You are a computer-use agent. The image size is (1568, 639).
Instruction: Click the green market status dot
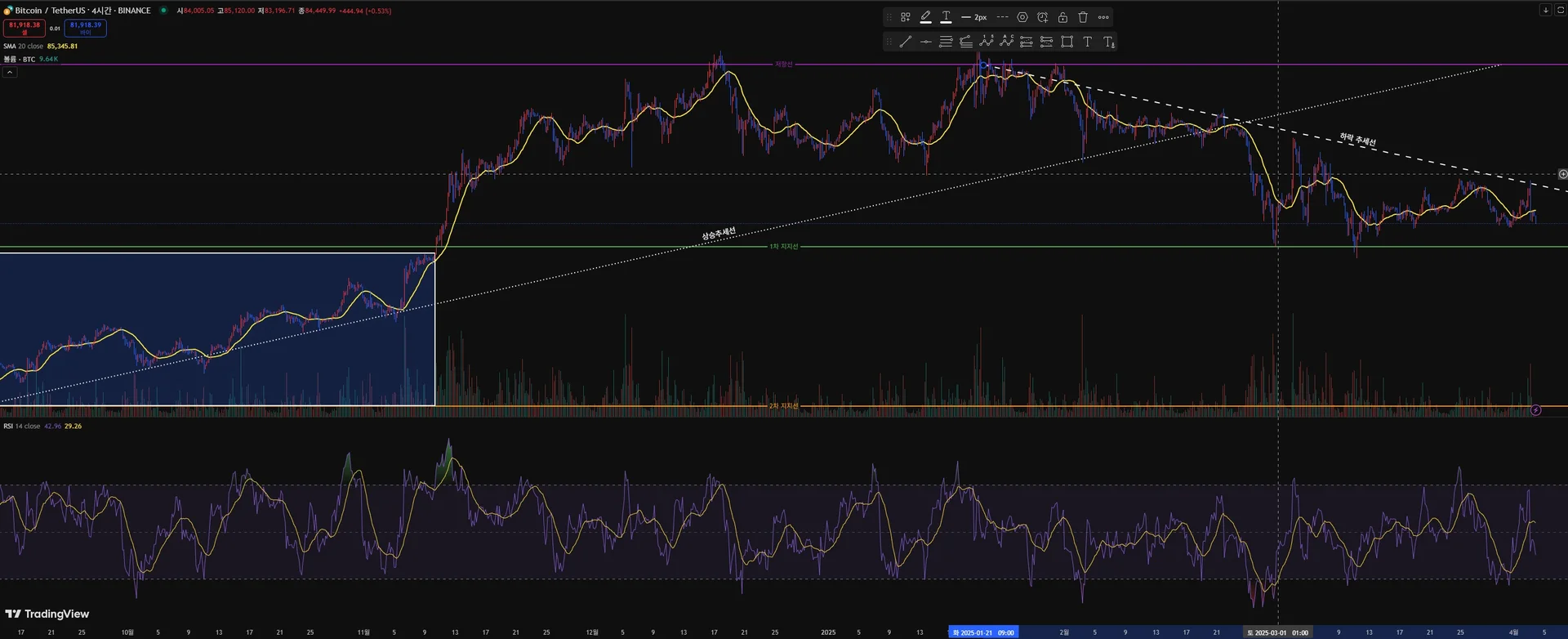[163, 11]
